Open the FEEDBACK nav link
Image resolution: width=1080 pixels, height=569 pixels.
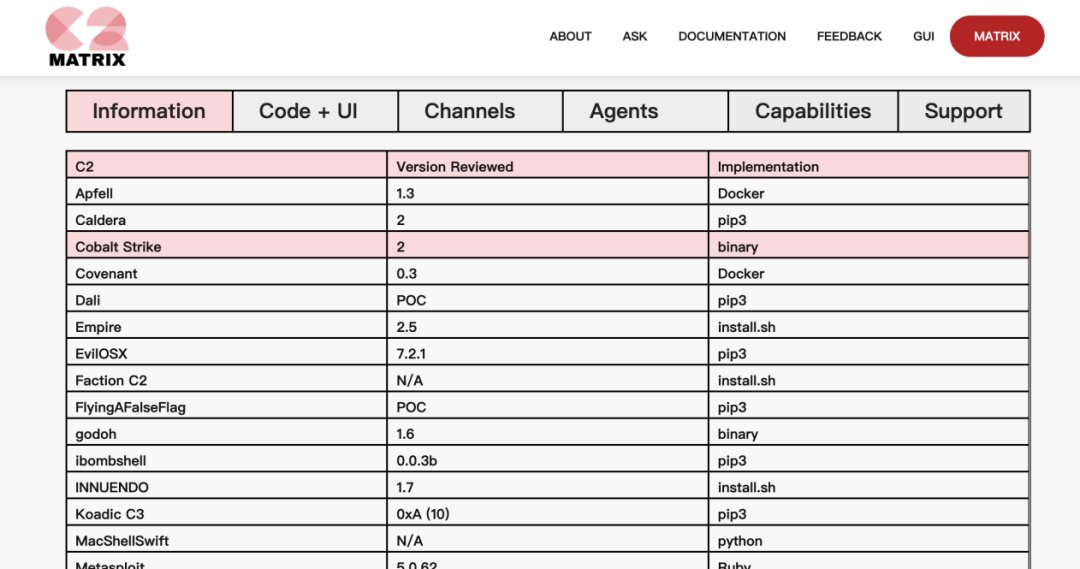pos(849,37)
